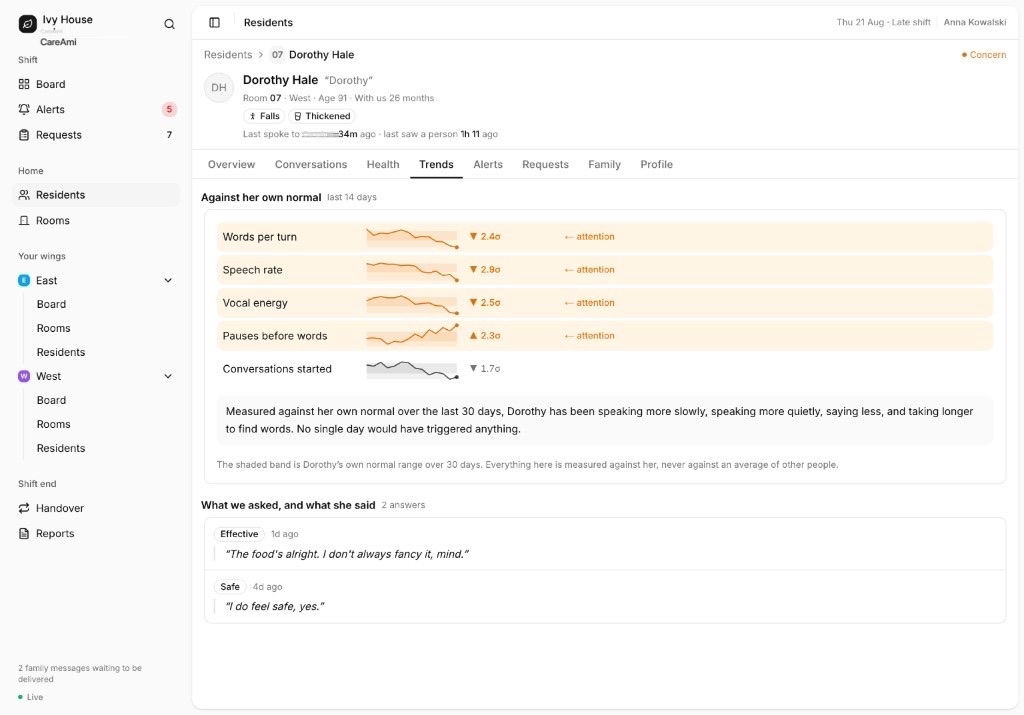Screen dimensions: 1024x715
Task: Click the Board grid icon under Shift
Action: coord(24,84)
